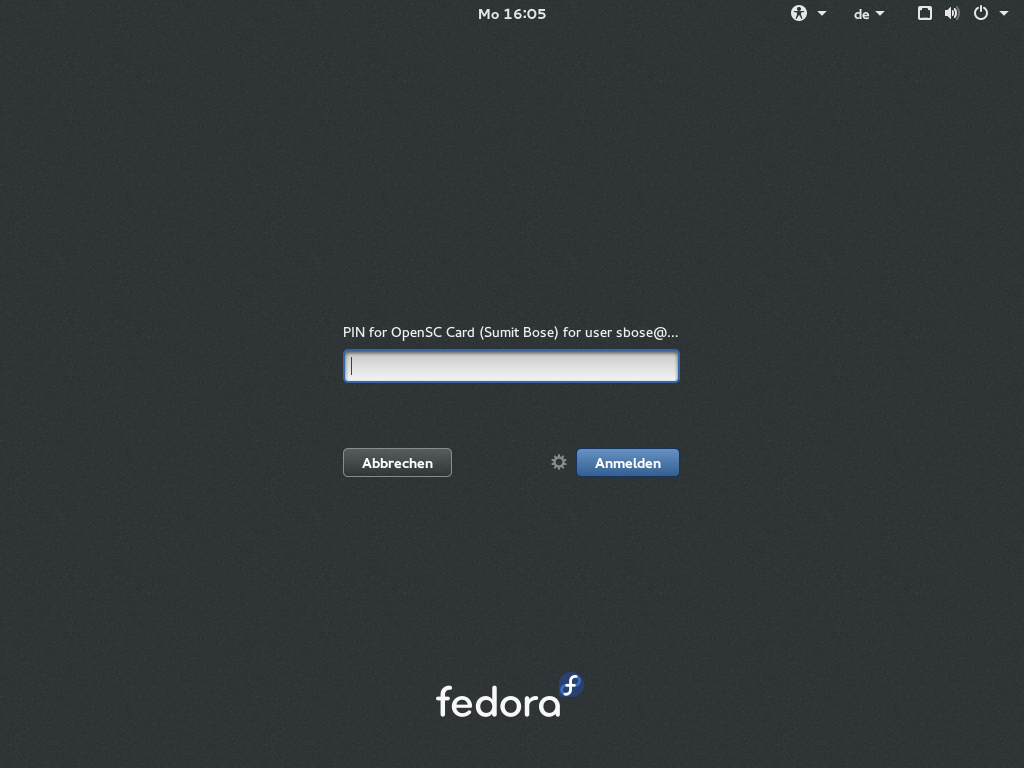This screenshot has height=768, width=1024.
Task: Open the accessibility menu icon
Action: tap(799, 13)
